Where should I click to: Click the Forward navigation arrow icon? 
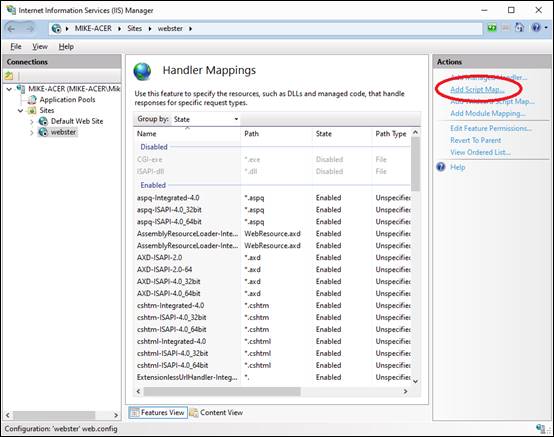(30, 29)
